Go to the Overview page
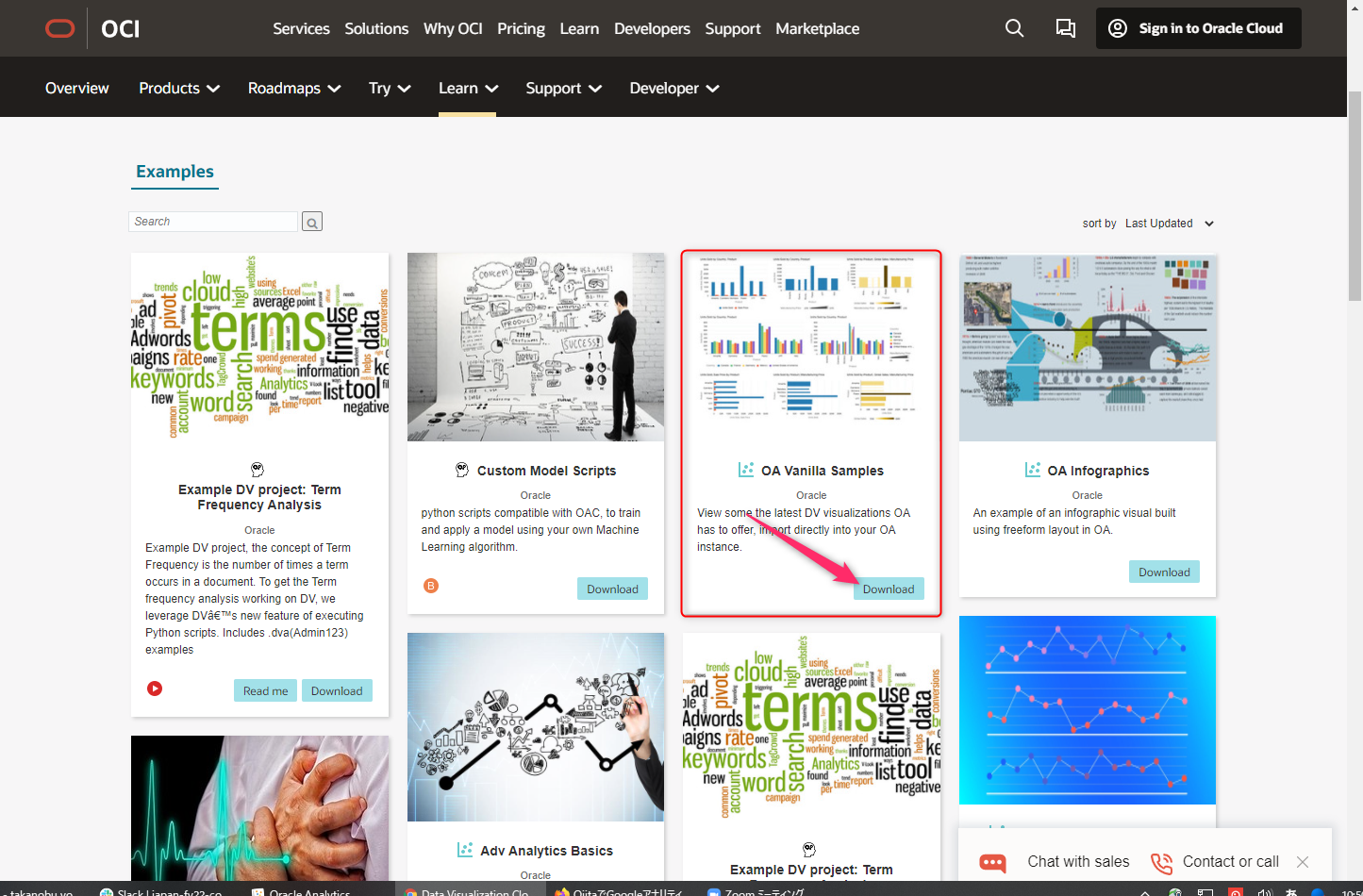This screenshot has height=896, width=1363. pyautogui.click(x=77, y=88)
